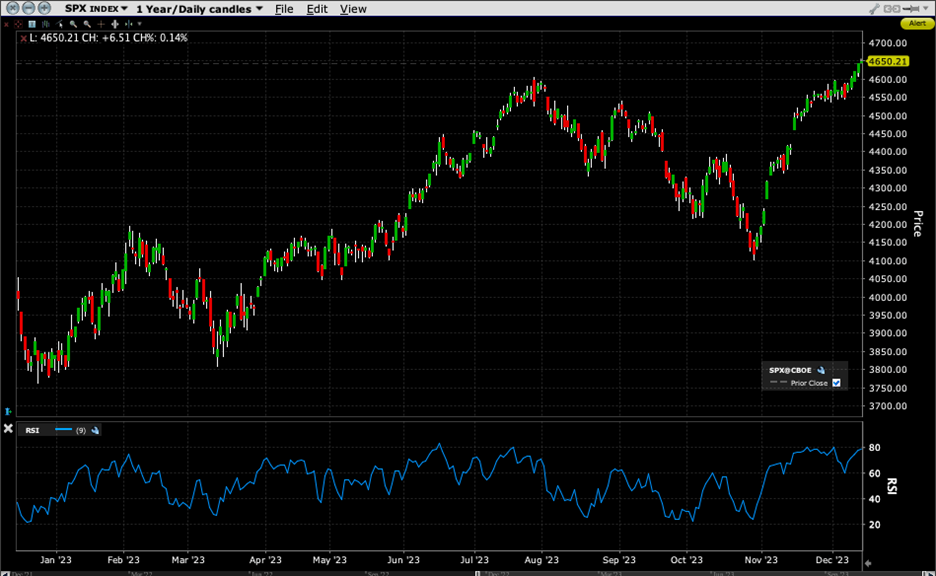The height and width of the screenshot is (576, 936).
Task: Open the File menu
Action: point(284,8)
